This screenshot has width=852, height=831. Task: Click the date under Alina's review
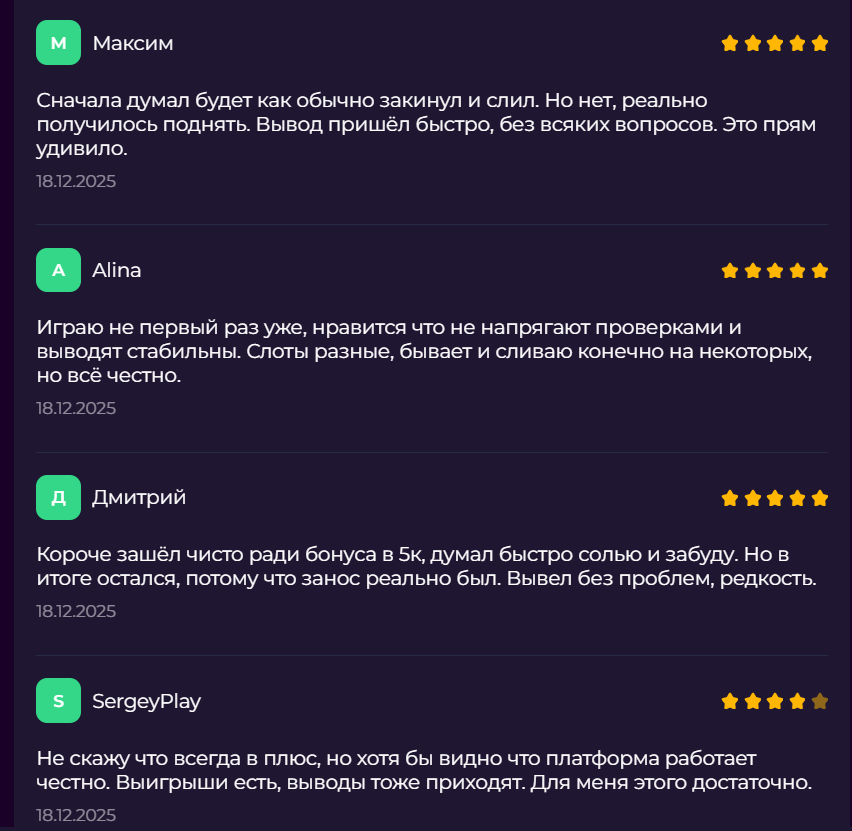(76, 408)
